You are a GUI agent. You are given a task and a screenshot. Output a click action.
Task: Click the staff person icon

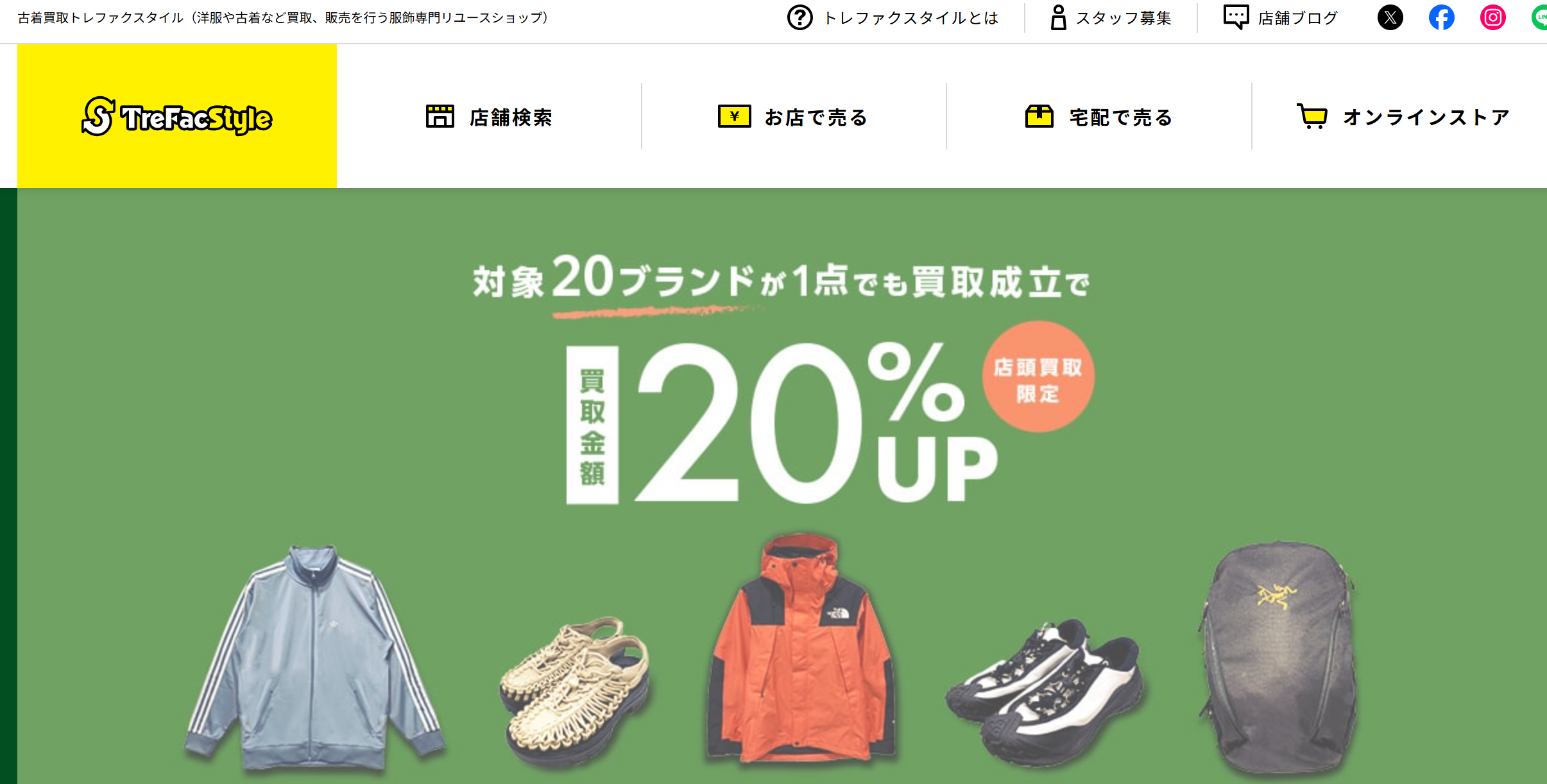[1058, 17]
